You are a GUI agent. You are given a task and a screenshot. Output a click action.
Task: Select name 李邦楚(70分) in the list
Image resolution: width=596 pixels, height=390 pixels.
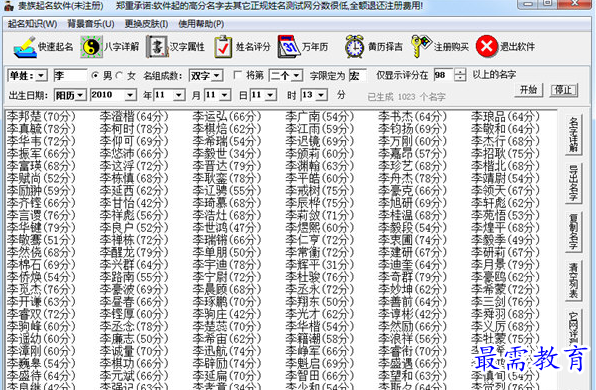[x=41, y=116]
